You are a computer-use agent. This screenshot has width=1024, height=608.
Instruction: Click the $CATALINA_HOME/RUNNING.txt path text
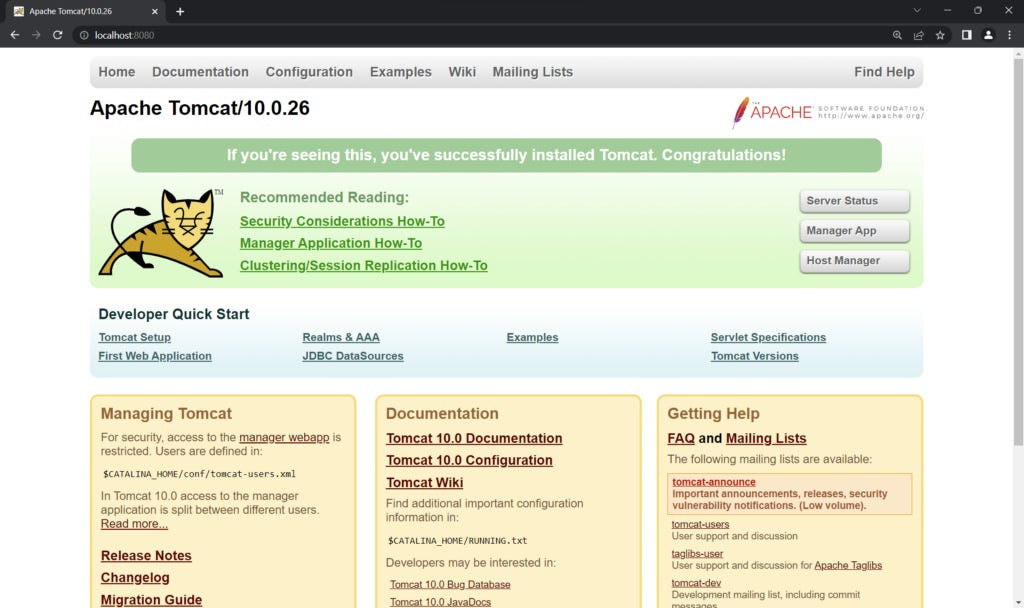tap(457, 541)
